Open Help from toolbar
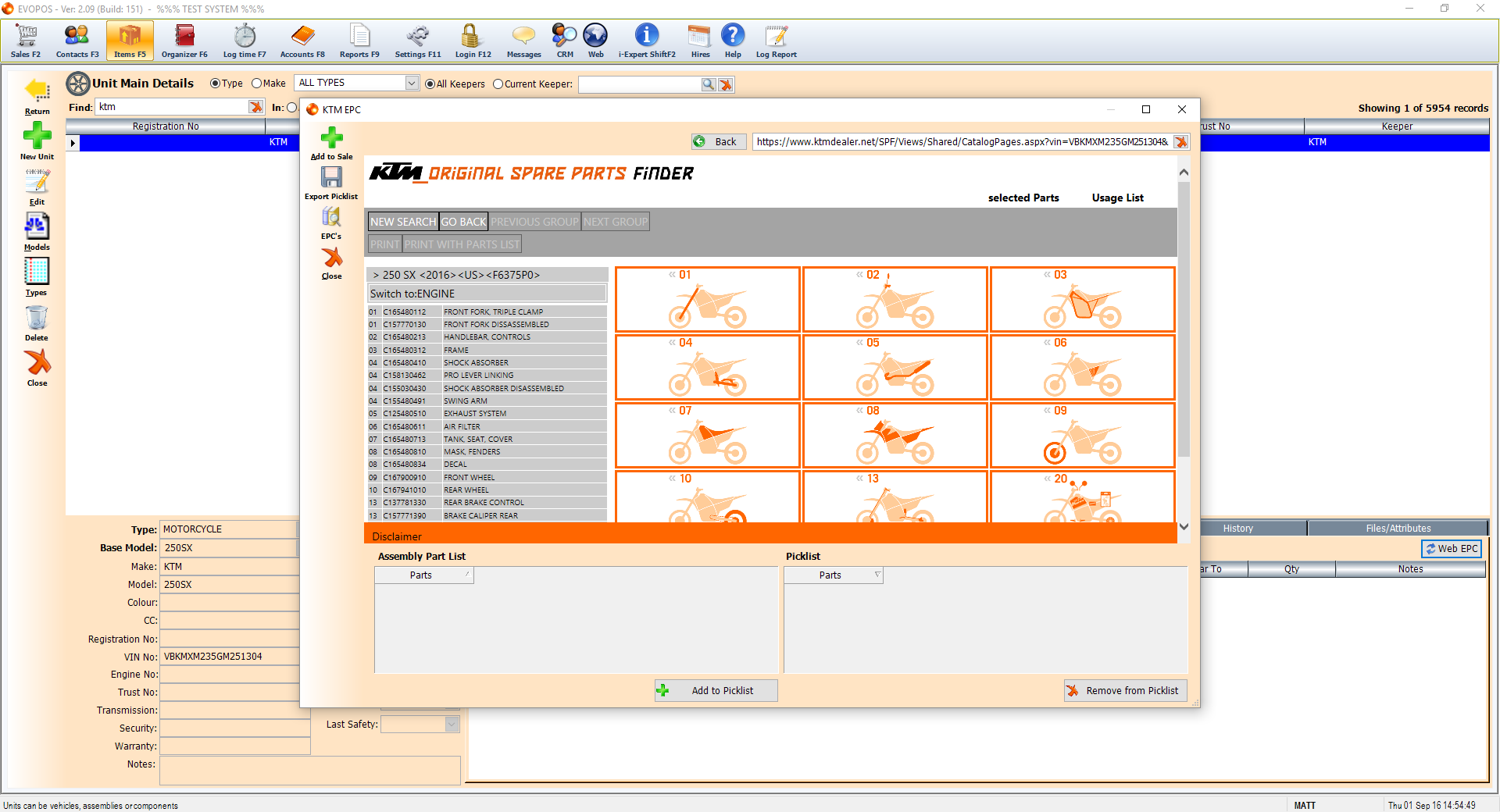This screenshot has height=812, width=1500. pos(733,41)
